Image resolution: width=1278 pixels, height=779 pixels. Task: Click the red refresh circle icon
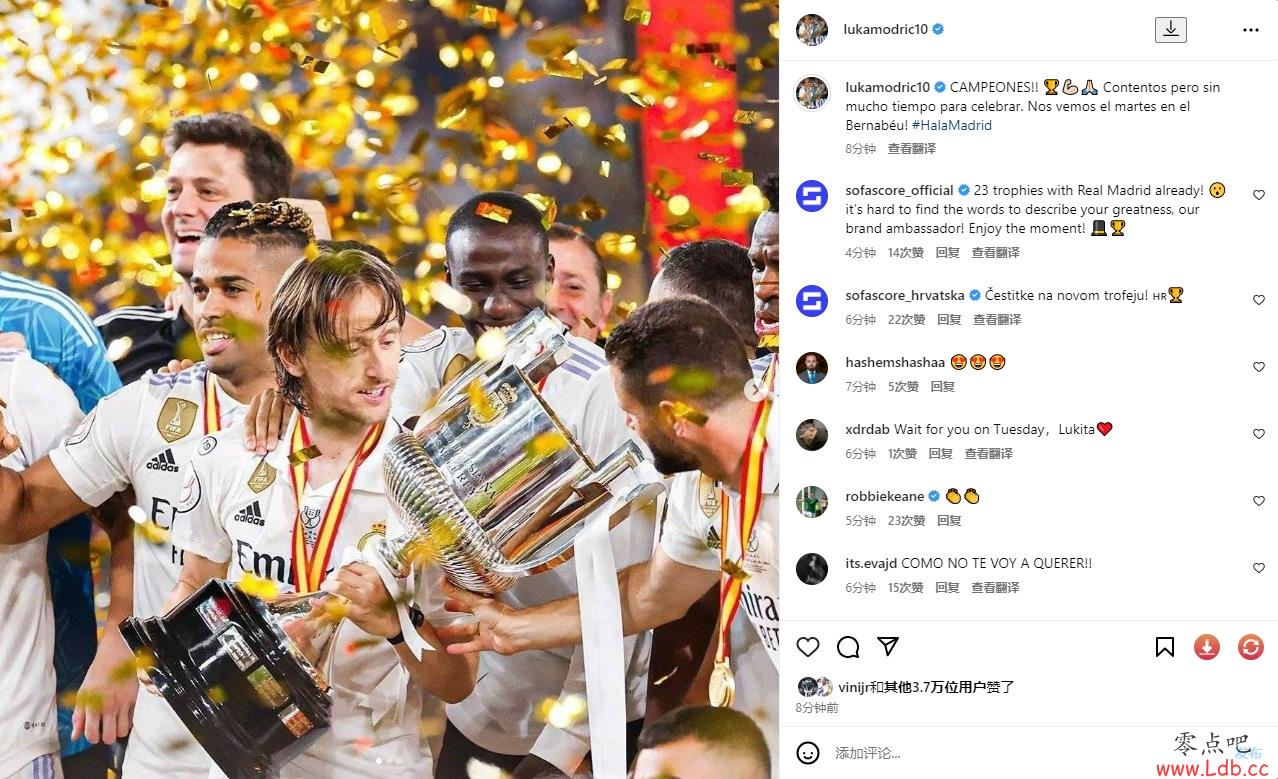1250,647
